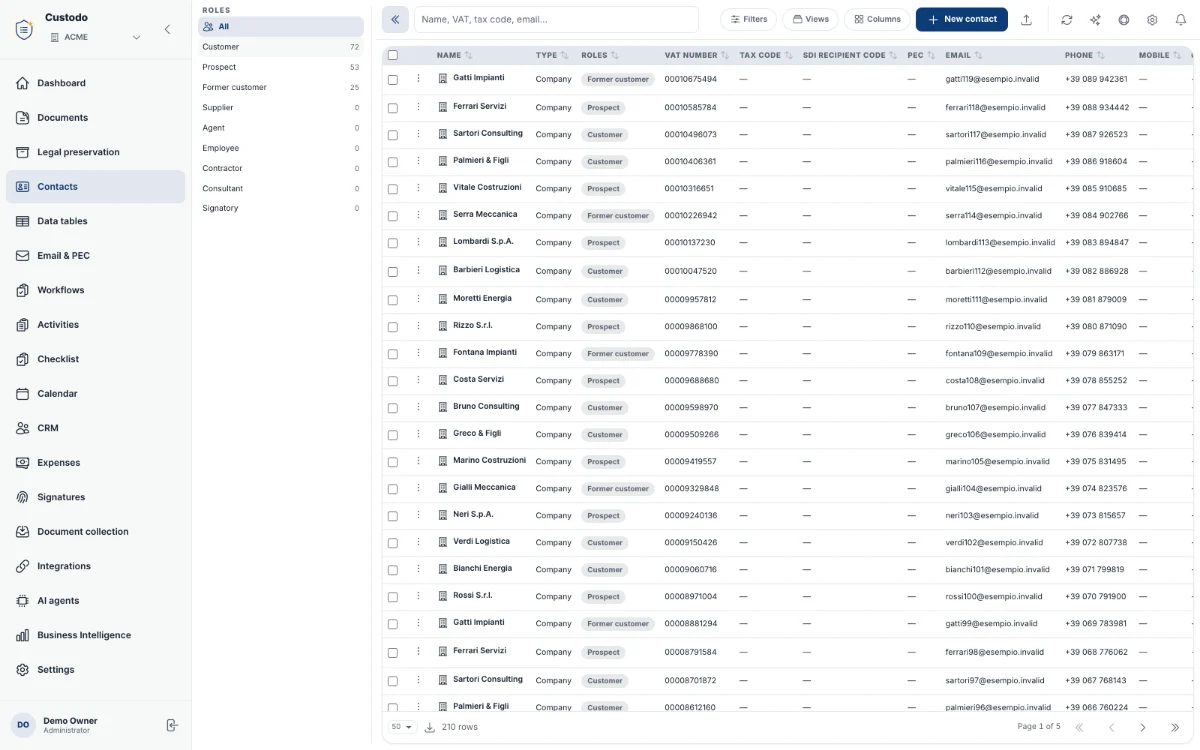Open row menu for Lombardi S.p.A.
The image size is (1200, 750).
419,242
